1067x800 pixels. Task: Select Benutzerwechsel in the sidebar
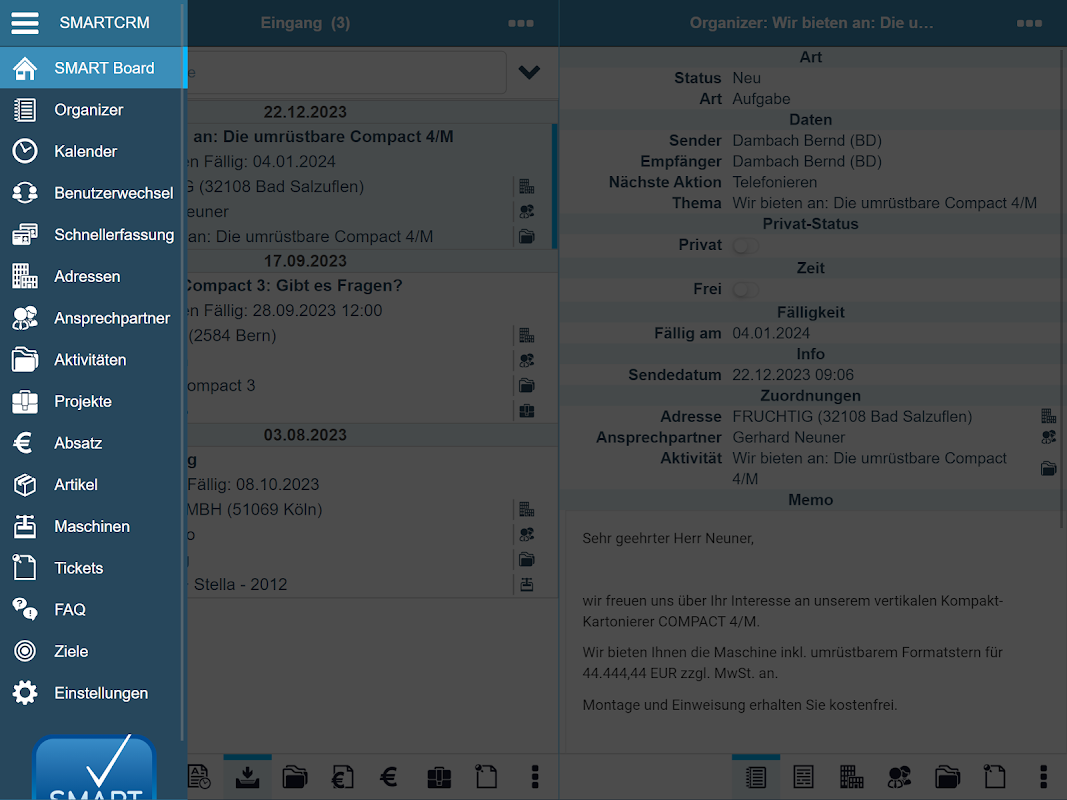pos(93,193)
